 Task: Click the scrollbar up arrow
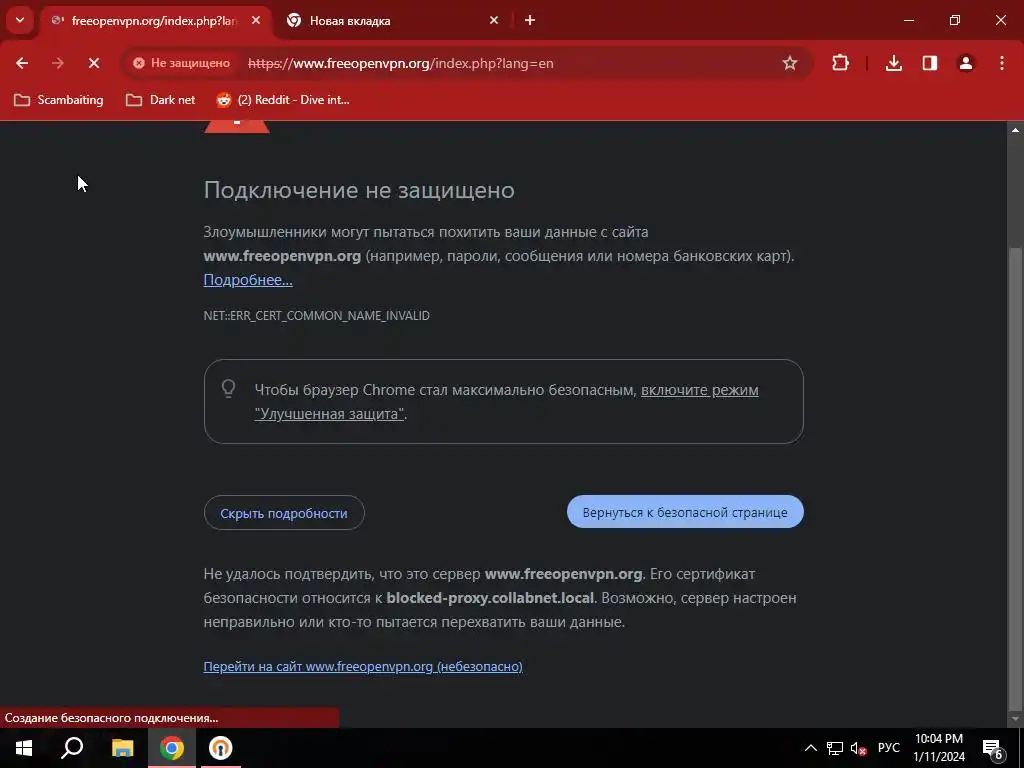click(x=1015, y=130)
